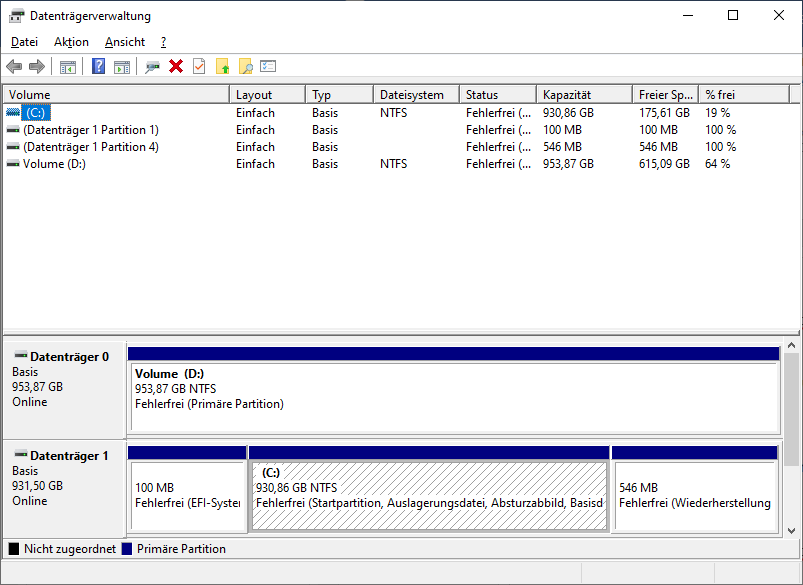This screenshot has width=803, height=585.
Task: Click the 175,61 GB free space cell
Action: (664, 113)
